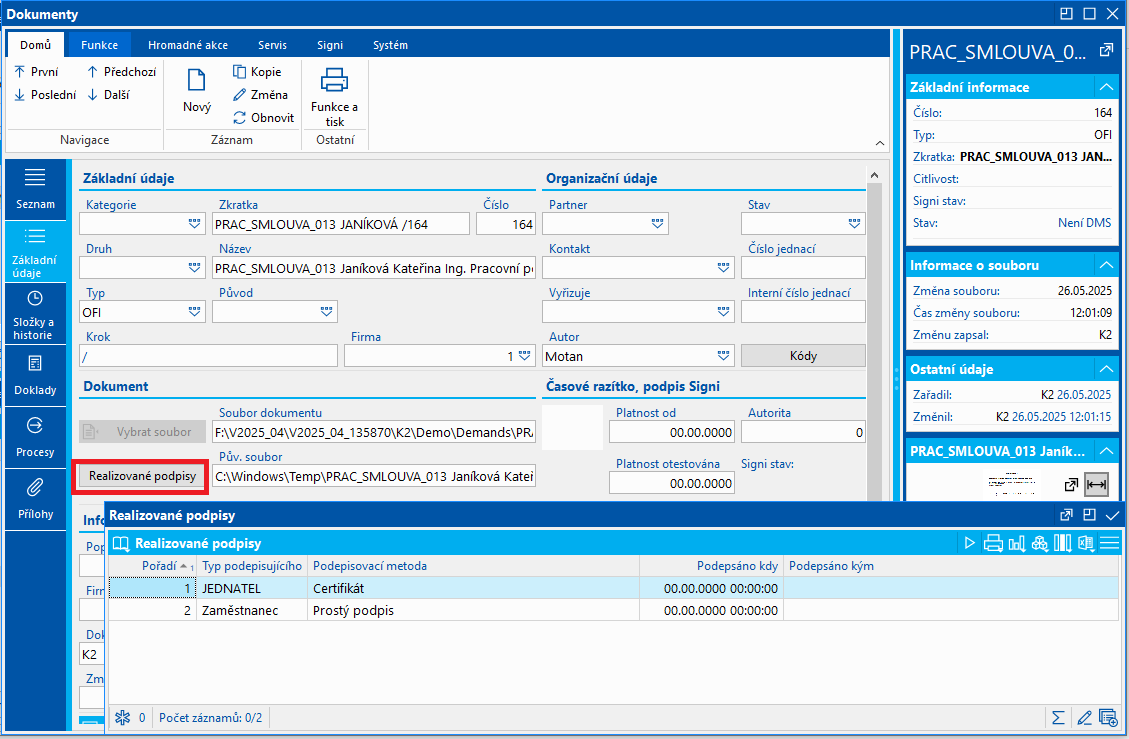Screen dimensions: 1129x739
Task: Click the Zkratka input field
Action: [x=341, y=224]
